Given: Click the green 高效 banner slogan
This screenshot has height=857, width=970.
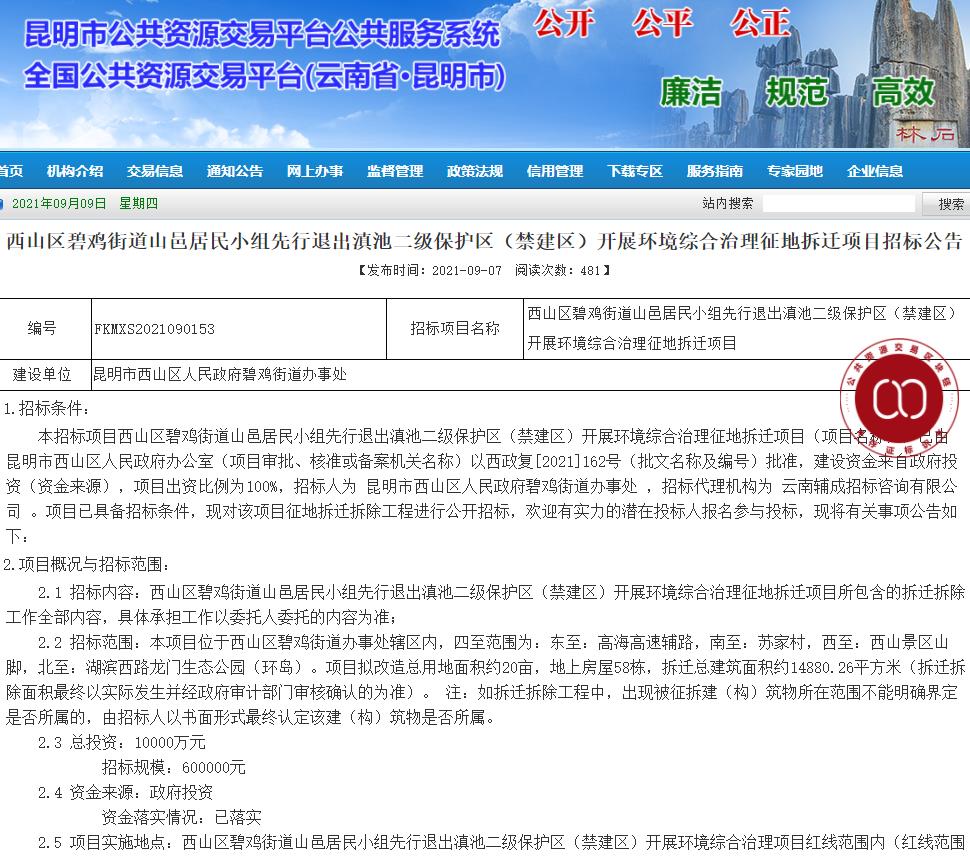Looking at the screenshot, I should 903,92.
